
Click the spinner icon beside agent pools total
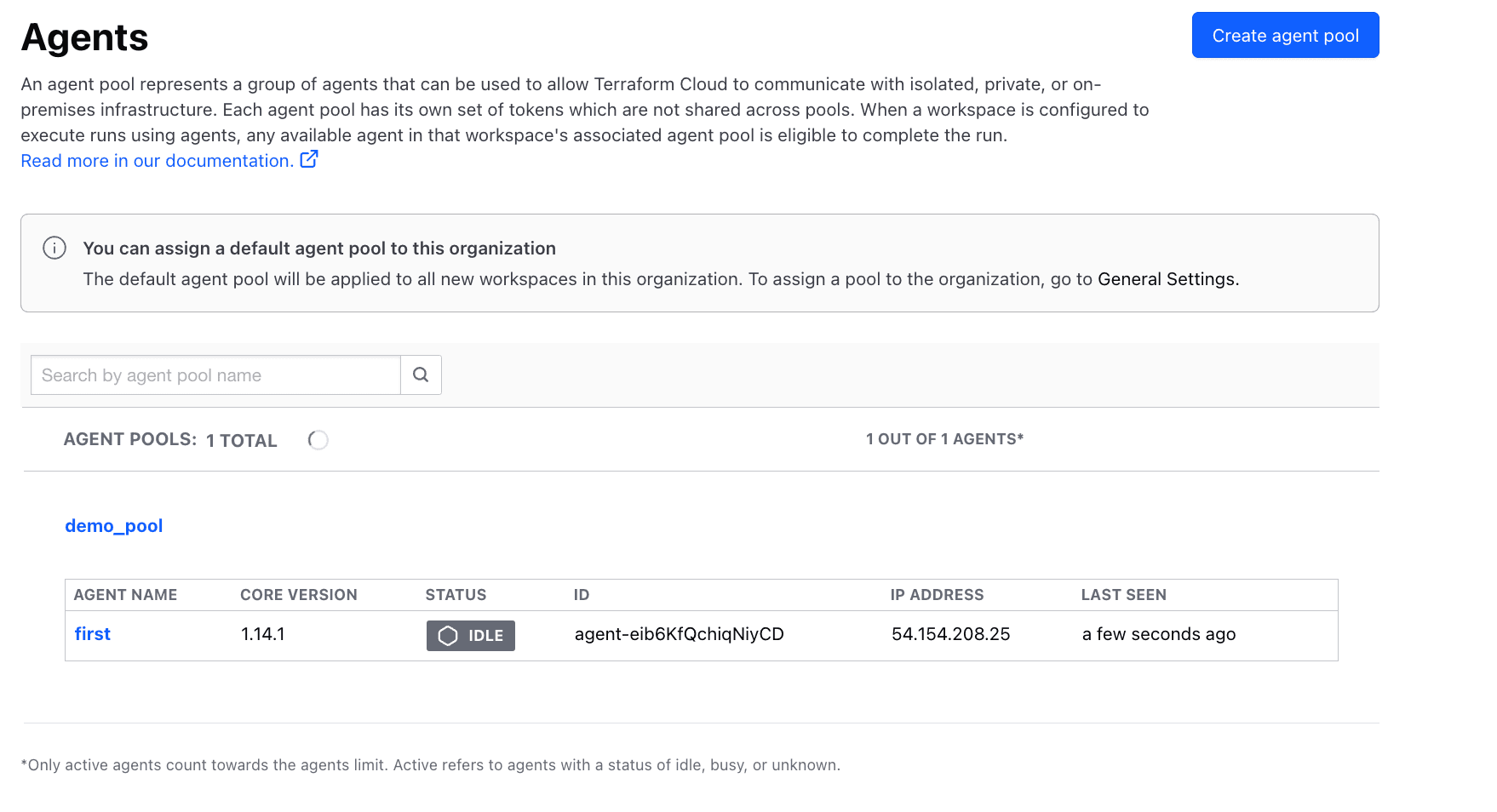(x=318, y=440)
